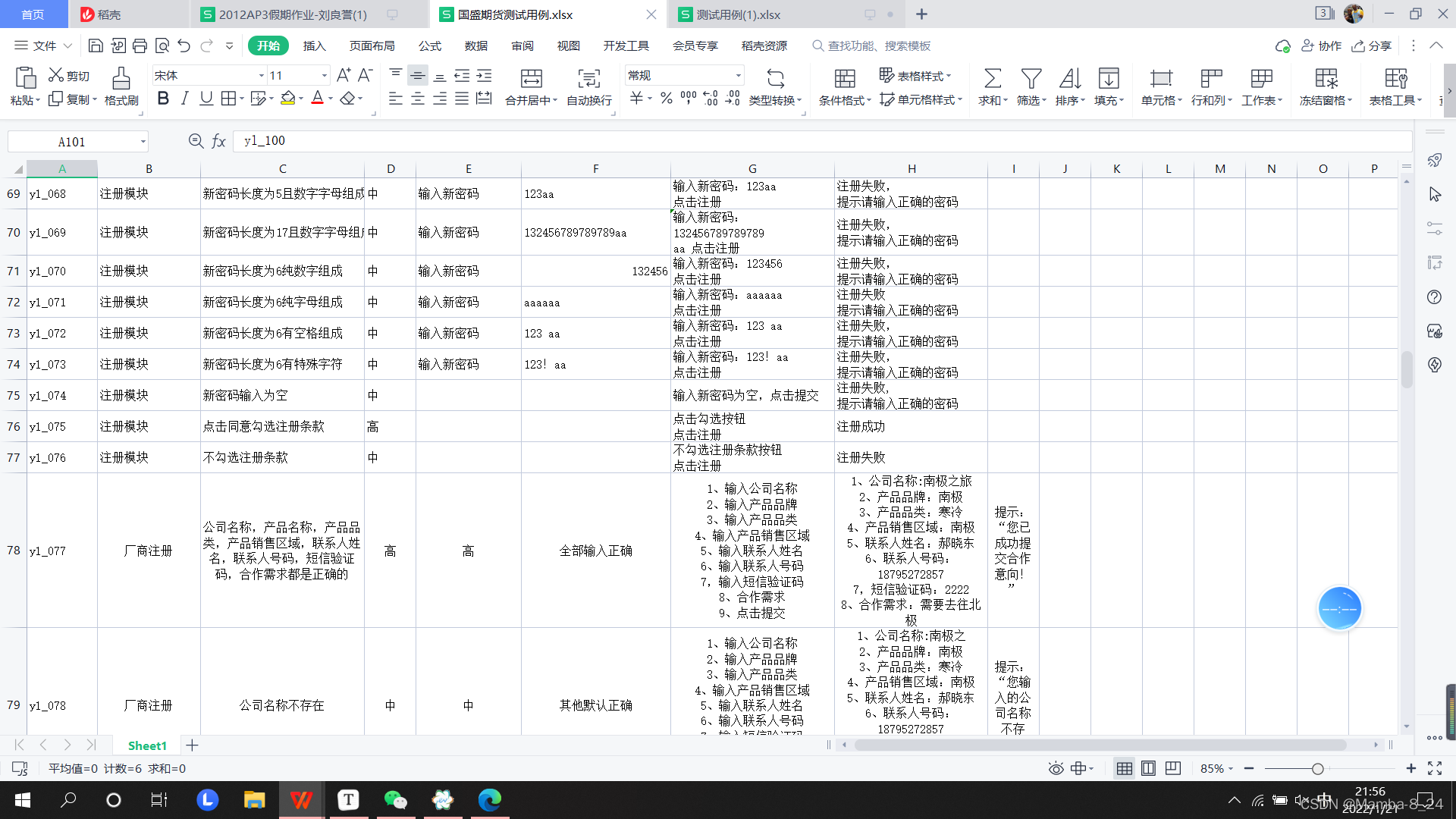
Task: Click the WeChat icon in taskbar
Action: point(395,799)
